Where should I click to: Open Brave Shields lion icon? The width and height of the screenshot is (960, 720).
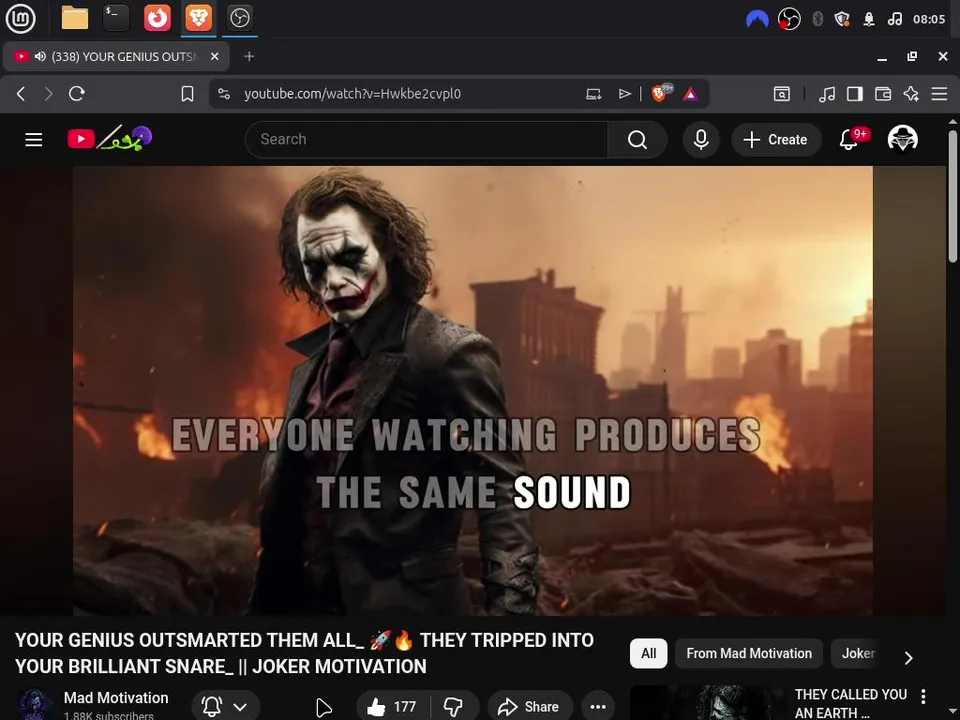point(661,93)
